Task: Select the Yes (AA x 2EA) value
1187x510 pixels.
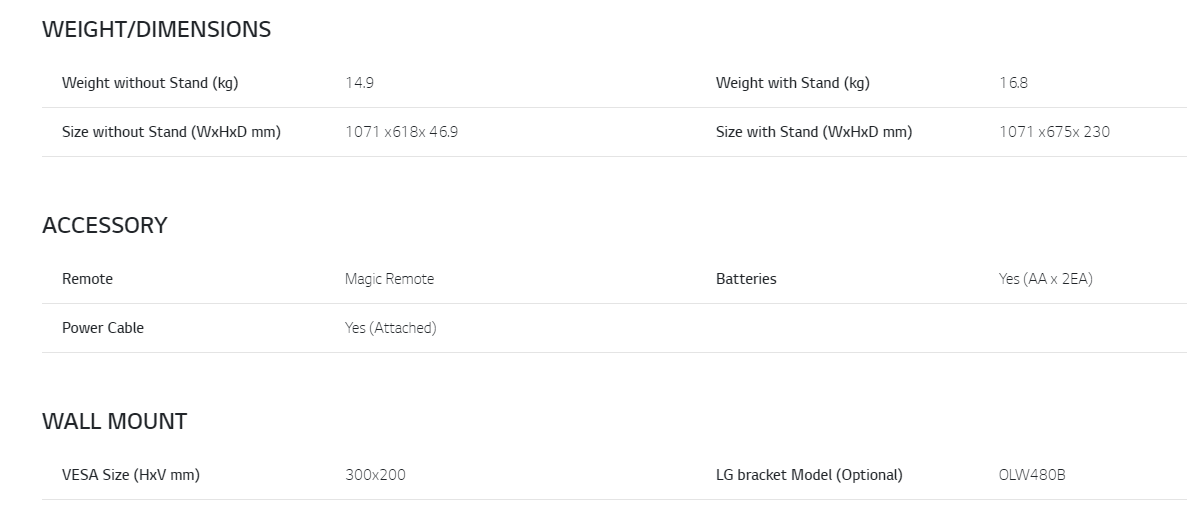Action: click(1045, 279)
